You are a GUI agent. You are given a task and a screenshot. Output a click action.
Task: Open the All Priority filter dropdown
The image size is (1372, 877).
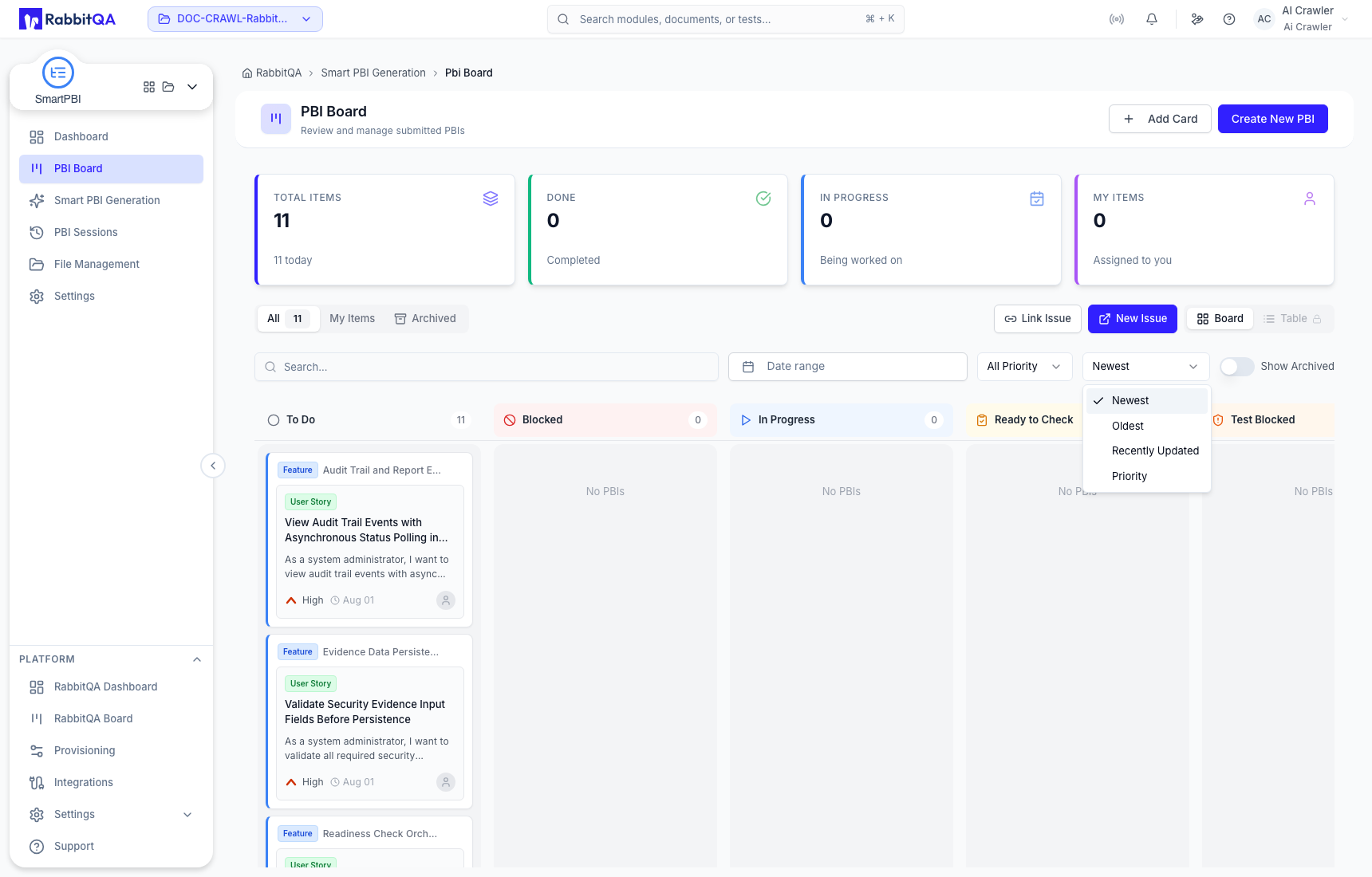[x=1024, y=367]
